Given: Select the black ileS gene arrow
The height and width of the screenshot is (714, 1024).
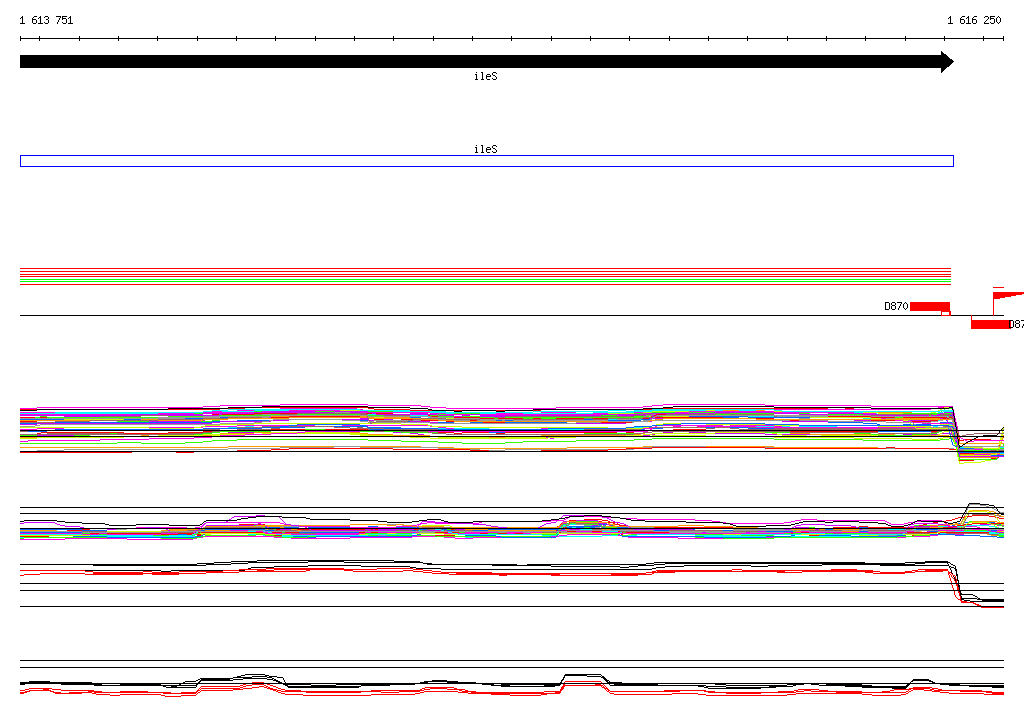Looking at the screenshot, I should pos(487,62).
